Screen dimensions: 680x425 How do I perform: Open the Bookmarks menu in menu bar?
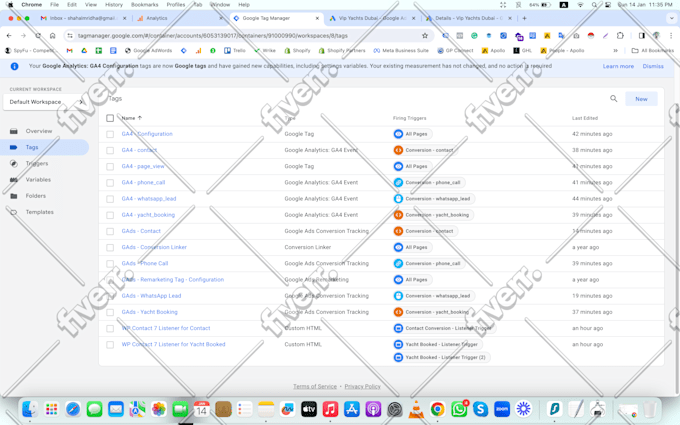pyautogui.click(x=144, y=5)
